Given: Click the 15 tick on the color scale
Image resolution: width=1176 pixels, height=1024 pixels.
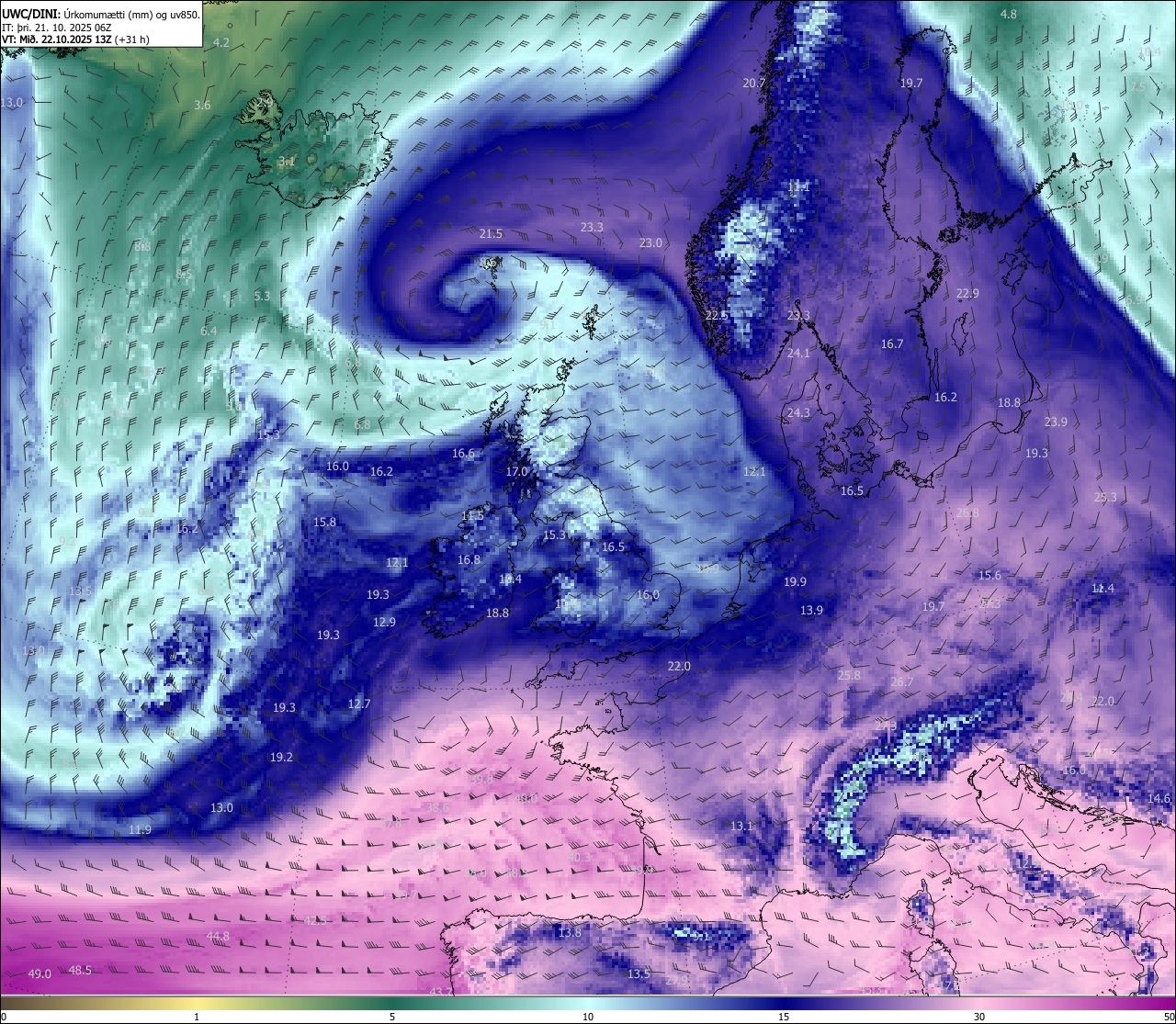Looking at the screenshot, I should point(784,1016).
